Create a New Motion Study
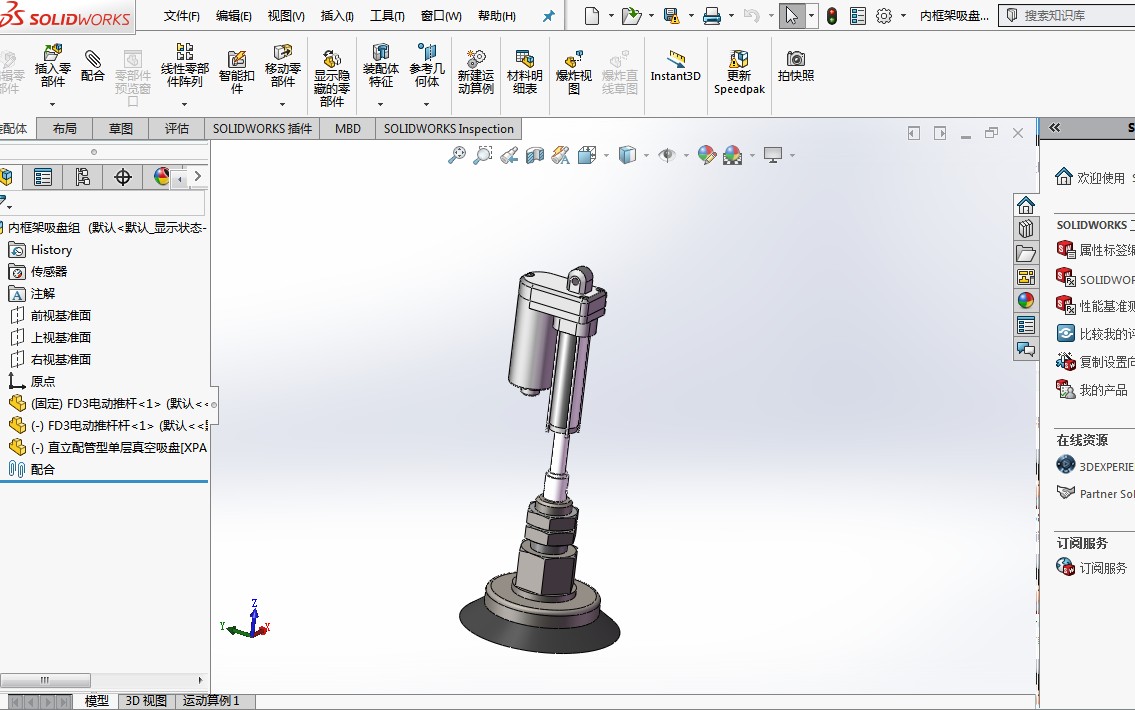1135x710 pixels. (476, 72)
